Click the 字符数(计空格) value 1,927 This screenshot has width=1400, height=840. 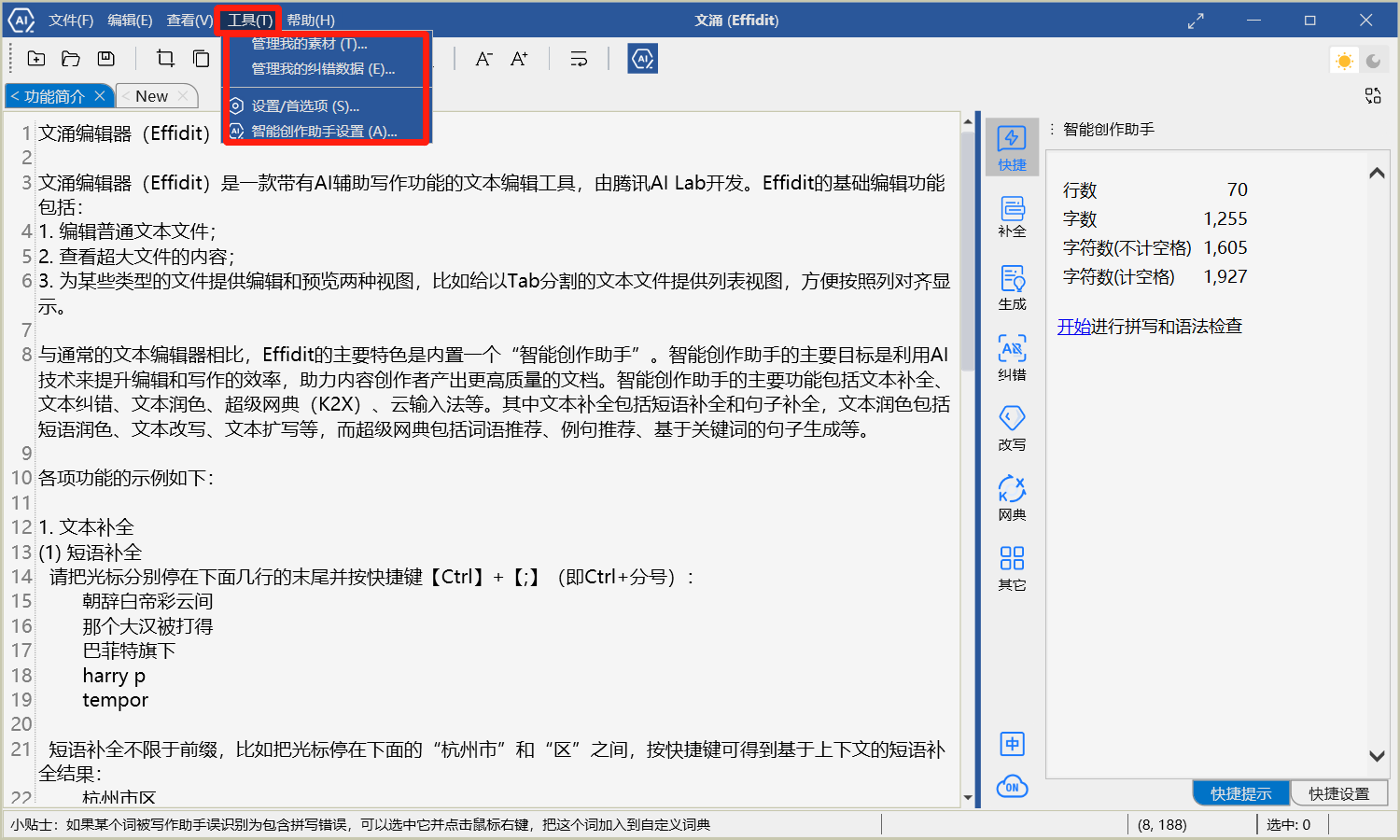tap(1225, 277)
